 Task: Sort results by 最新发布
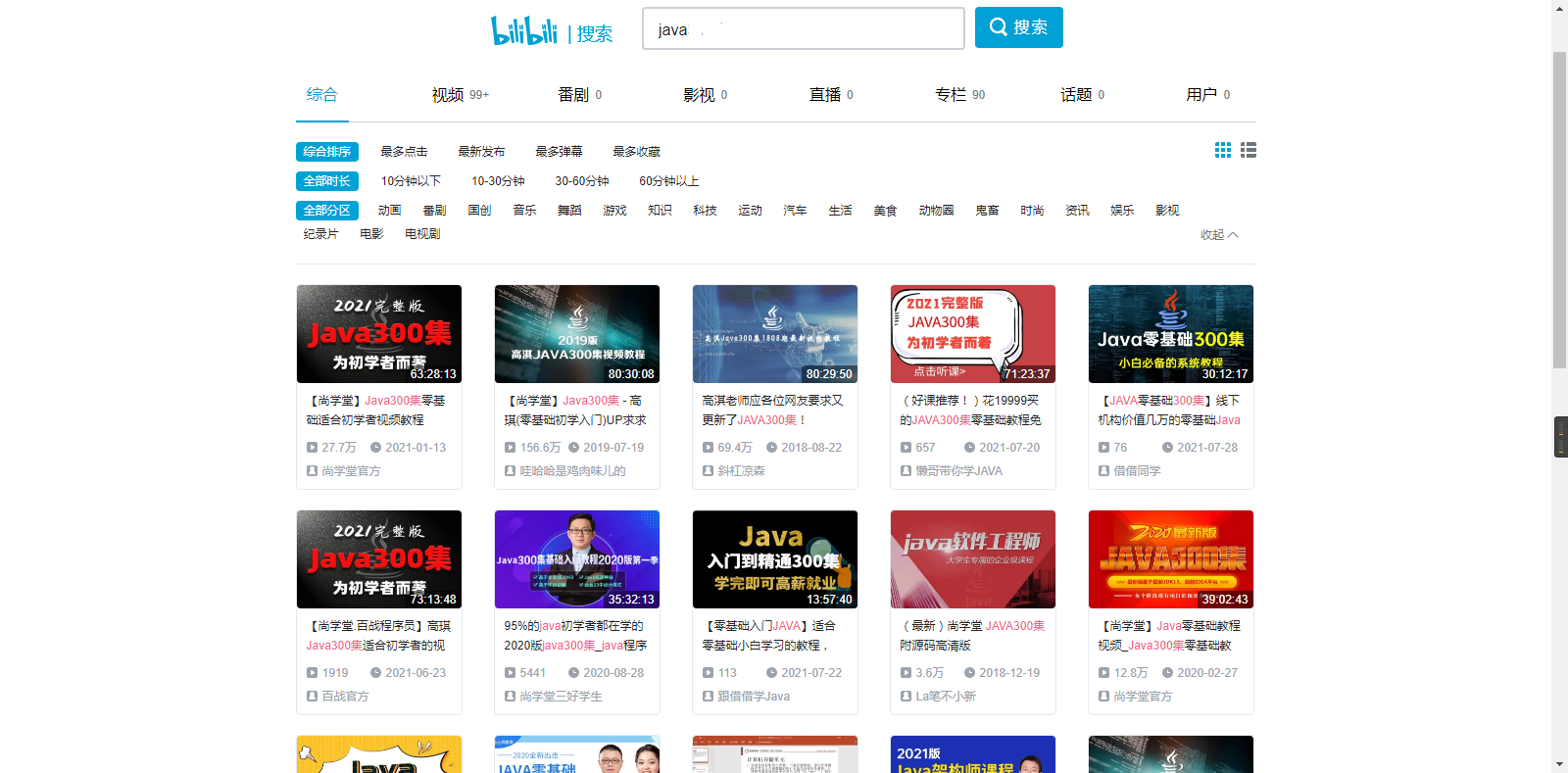tap(481, 152)
